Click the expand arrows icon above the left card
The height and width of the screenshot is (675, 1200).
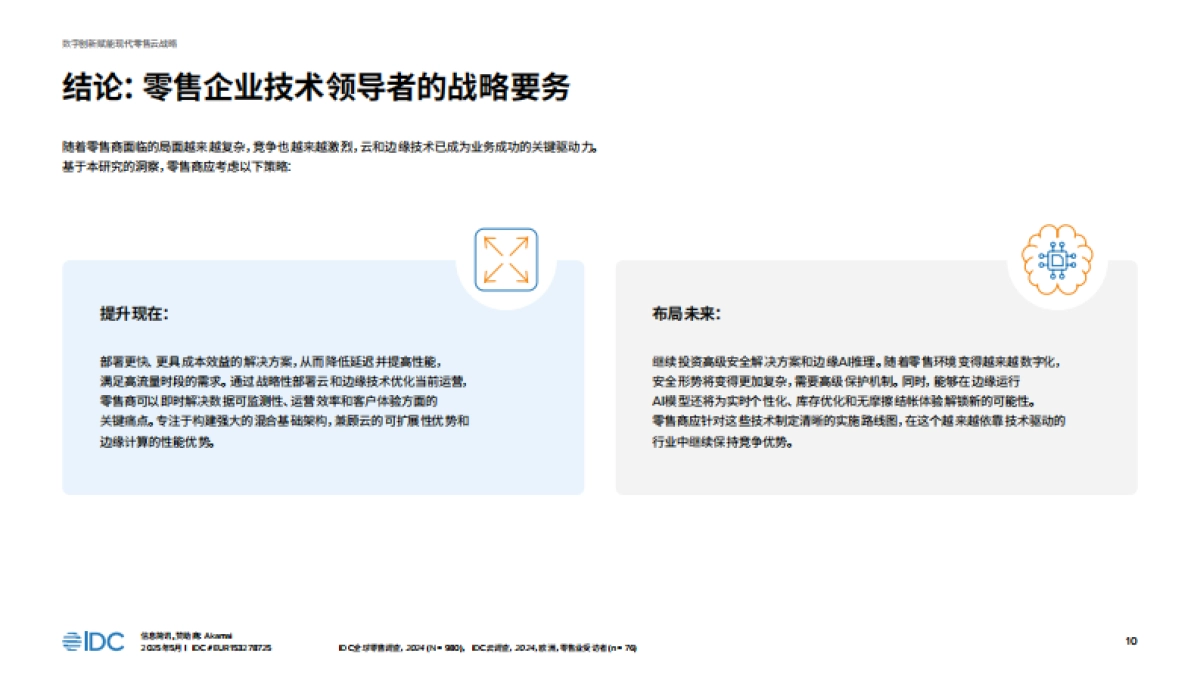506,257
